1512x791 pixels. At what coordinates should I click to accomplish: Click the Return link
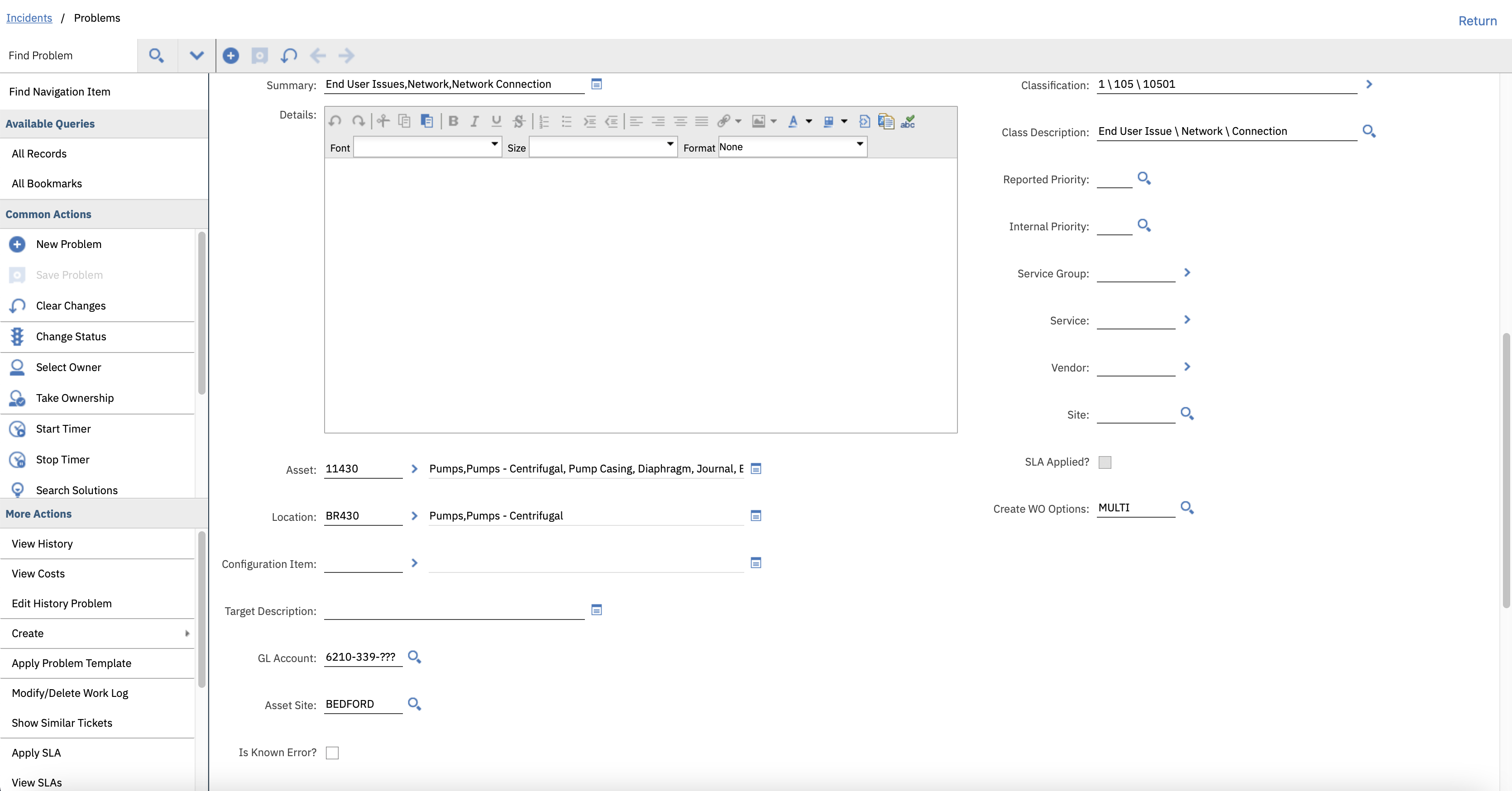(x=1477, y=21)
